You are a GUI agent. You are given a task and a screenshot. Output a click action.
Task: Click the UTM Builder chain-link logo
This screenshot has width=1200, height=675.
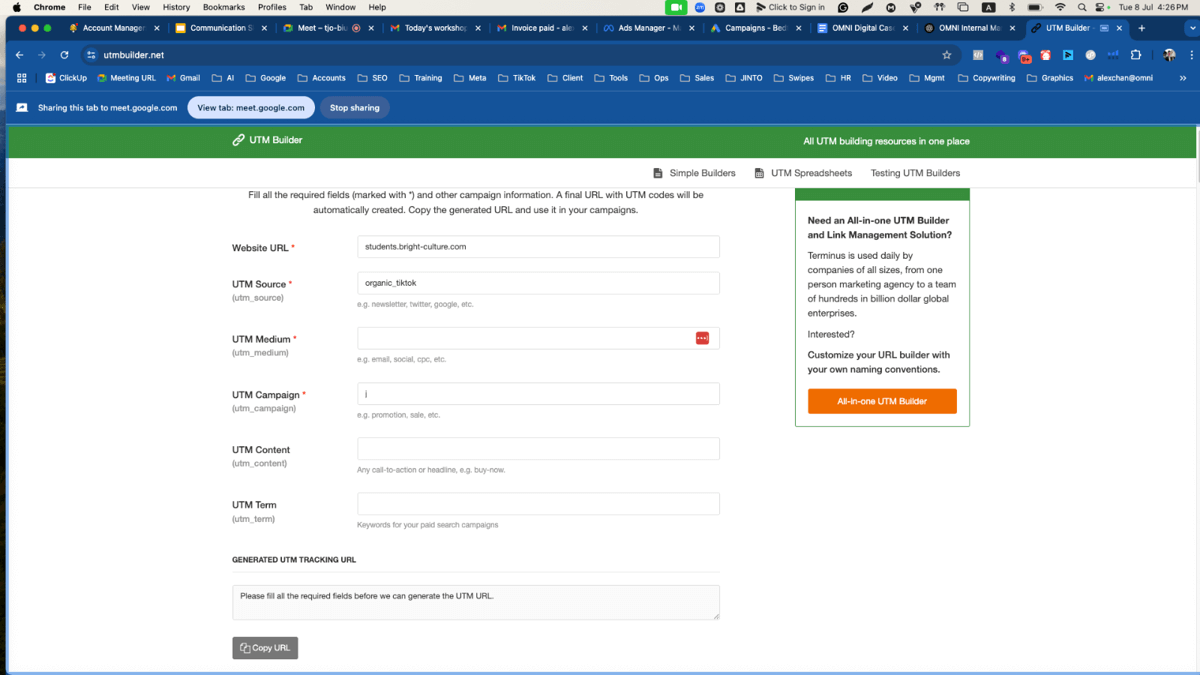pyautogui.click(x=238, y=141)
